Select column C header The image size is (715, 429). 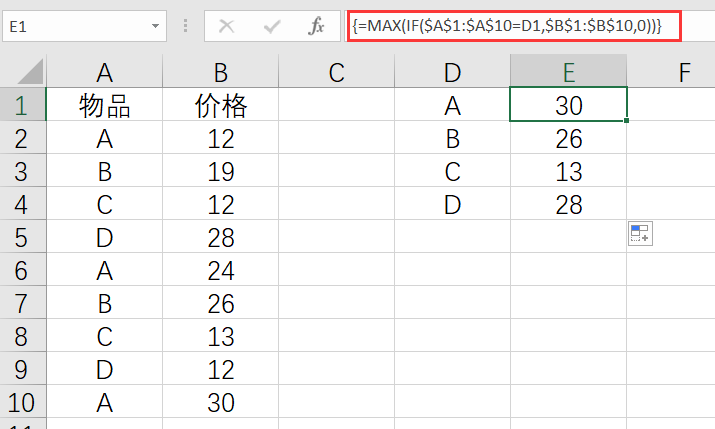tap(337, 72)
